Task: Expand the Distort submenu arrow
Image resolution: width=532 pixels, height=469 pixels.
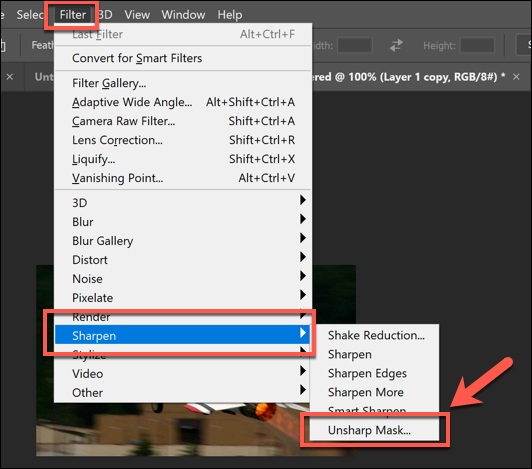Action: coord(303,257)
